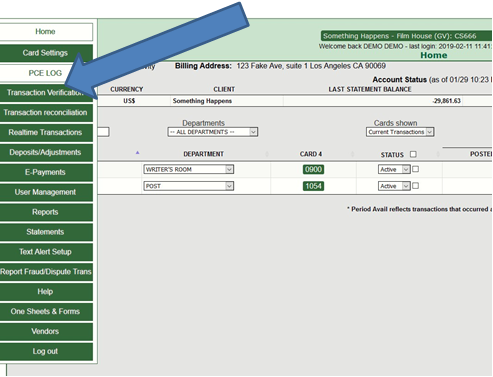Toggle the Status header select-all checkbox

pyautogui.click(x=413, y=154)
